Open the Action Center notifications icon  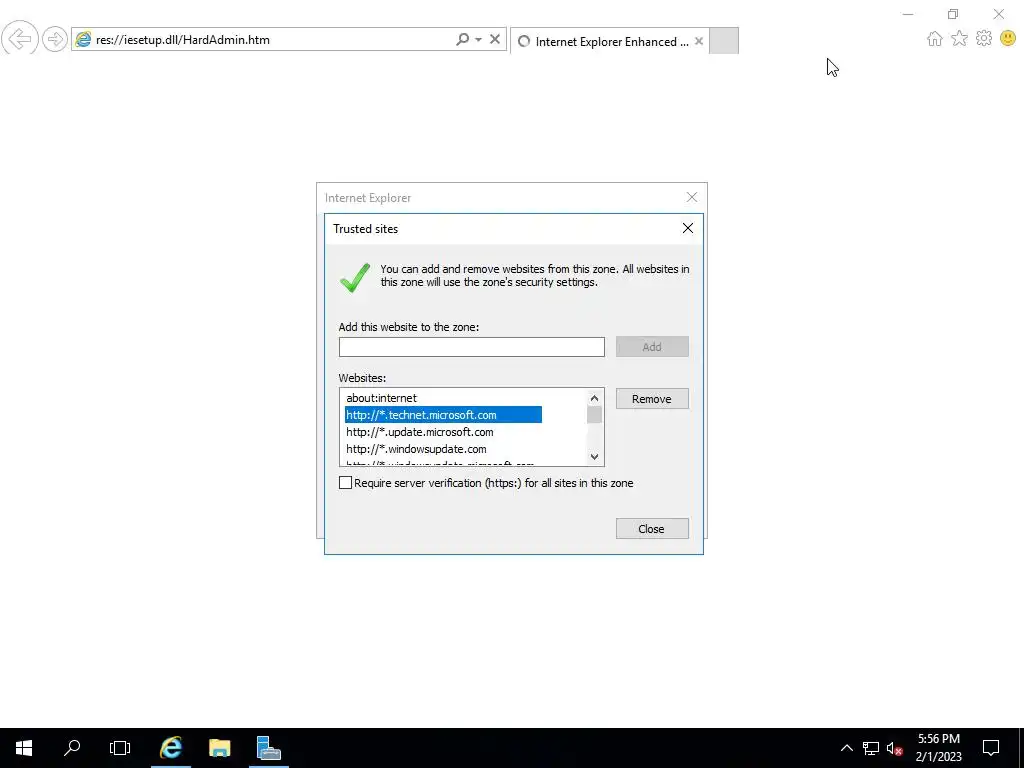click(991, 748)
